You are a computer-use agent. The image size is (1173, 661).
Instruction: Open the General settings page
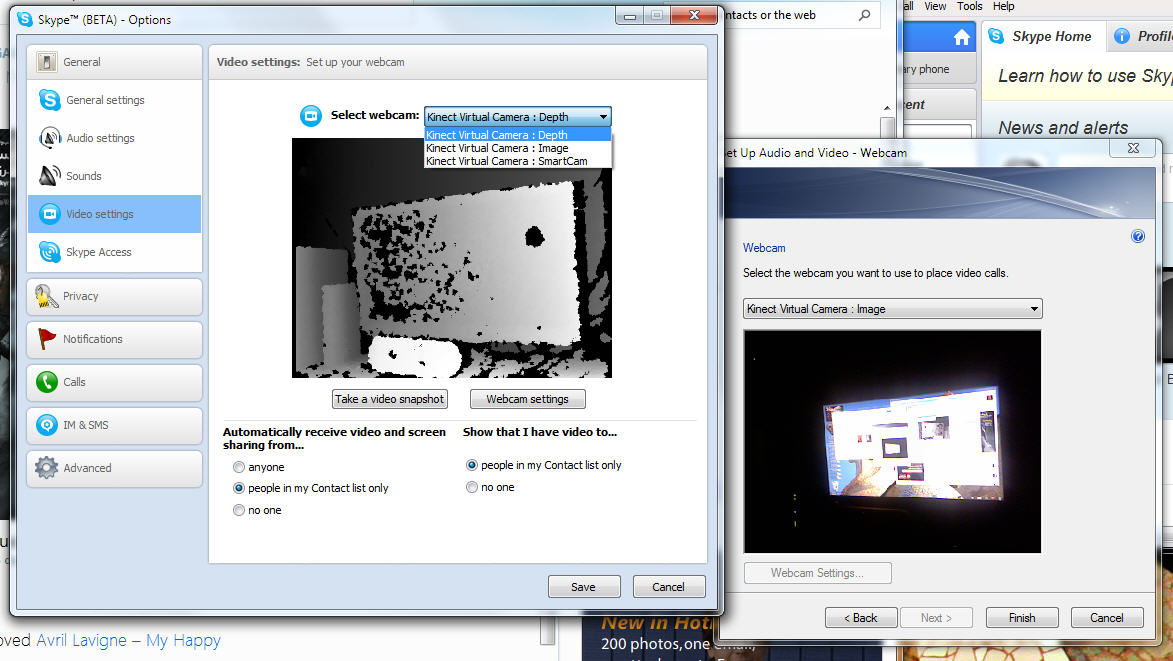[x=114, y=99]
